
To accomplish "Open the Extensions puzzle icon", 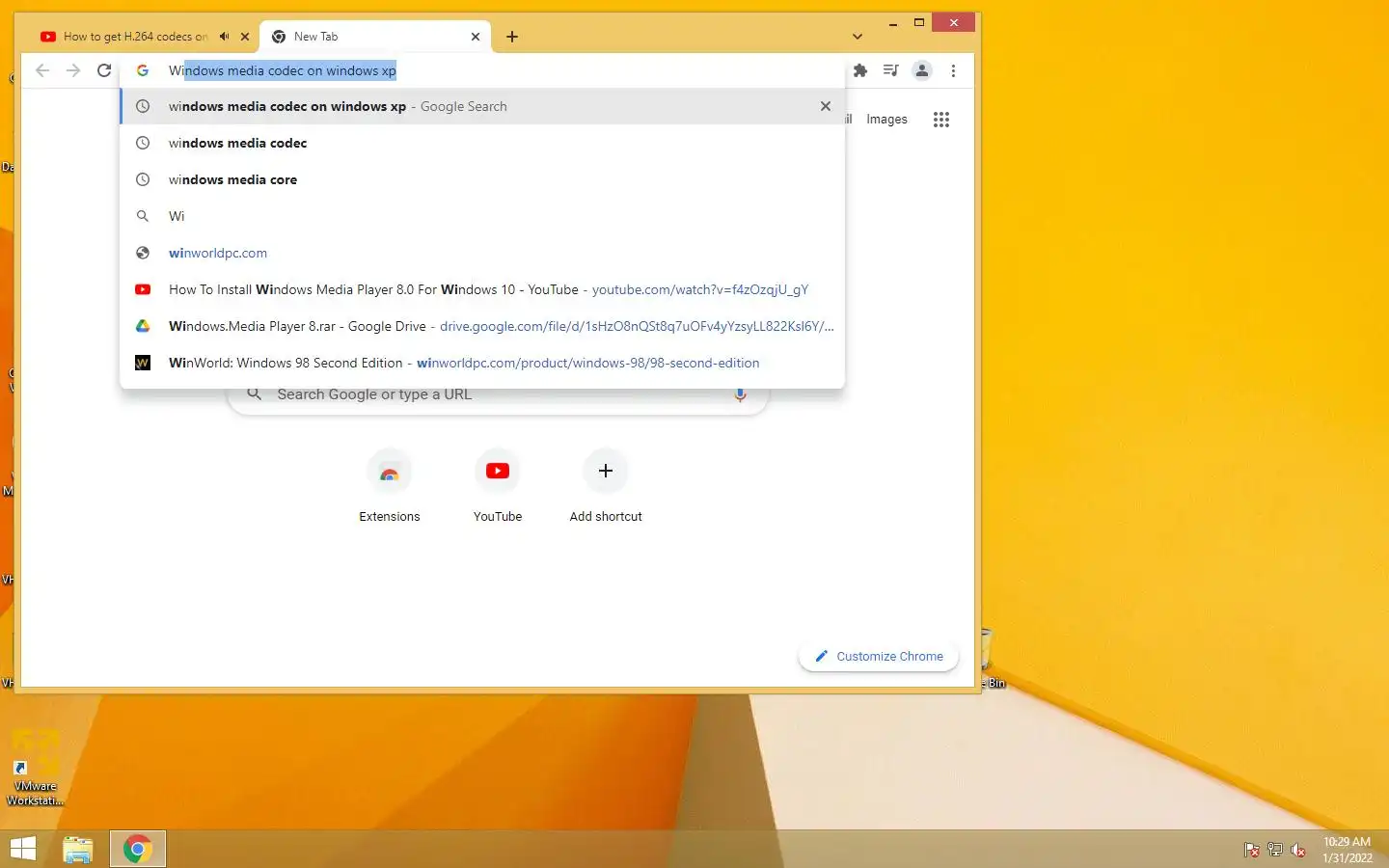I will (860, 70).
